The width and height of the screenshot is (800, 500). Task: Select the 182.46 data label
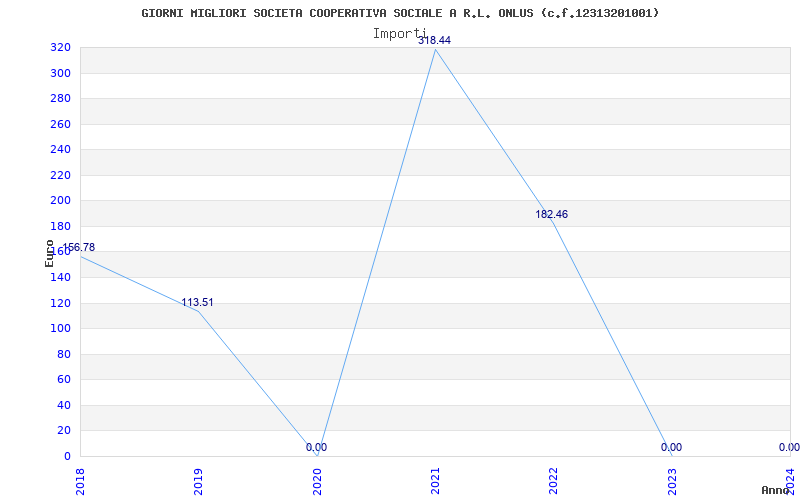[552, 214]
